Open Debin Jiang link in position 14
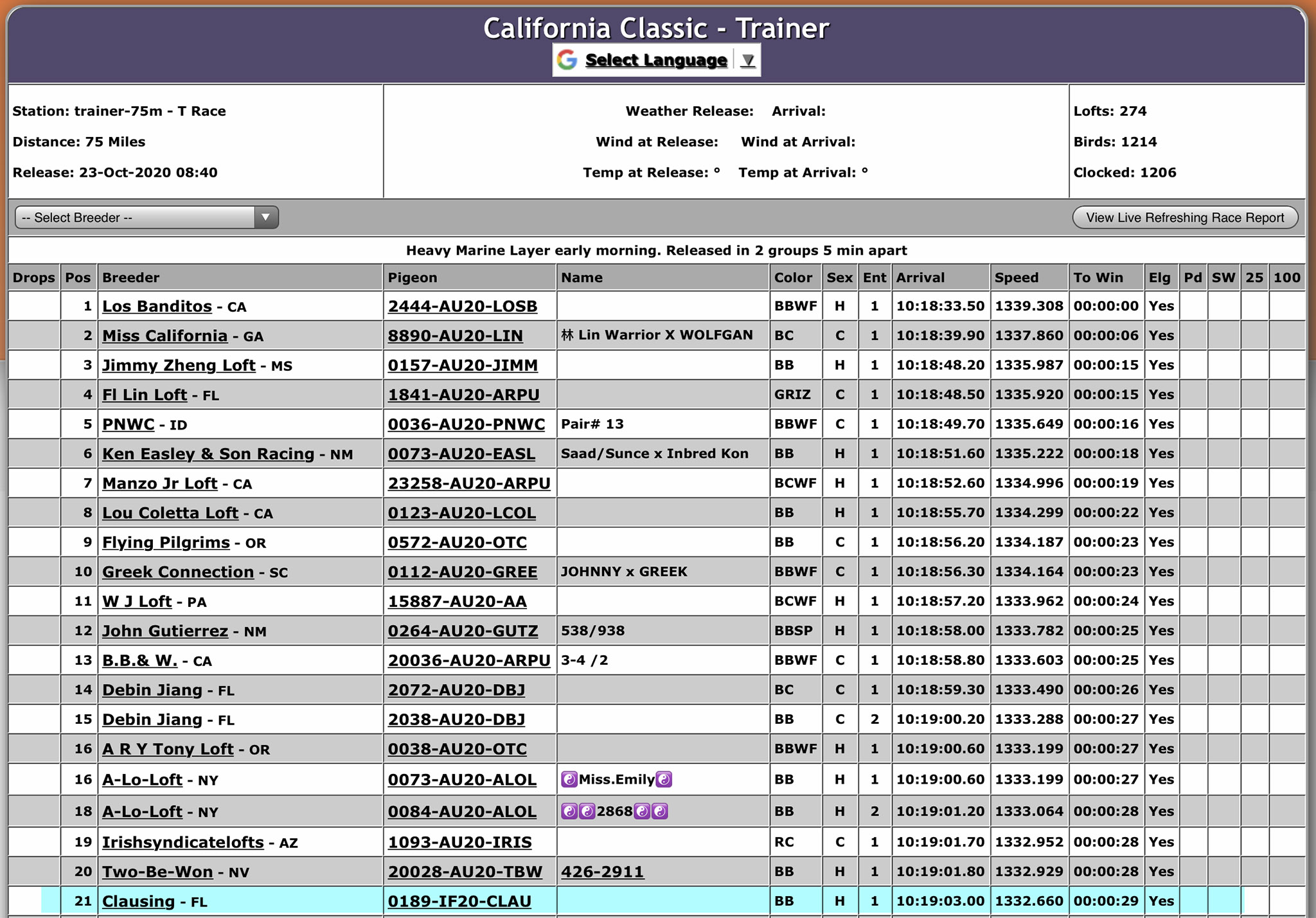1316x918 pixels. pos(152,690)
